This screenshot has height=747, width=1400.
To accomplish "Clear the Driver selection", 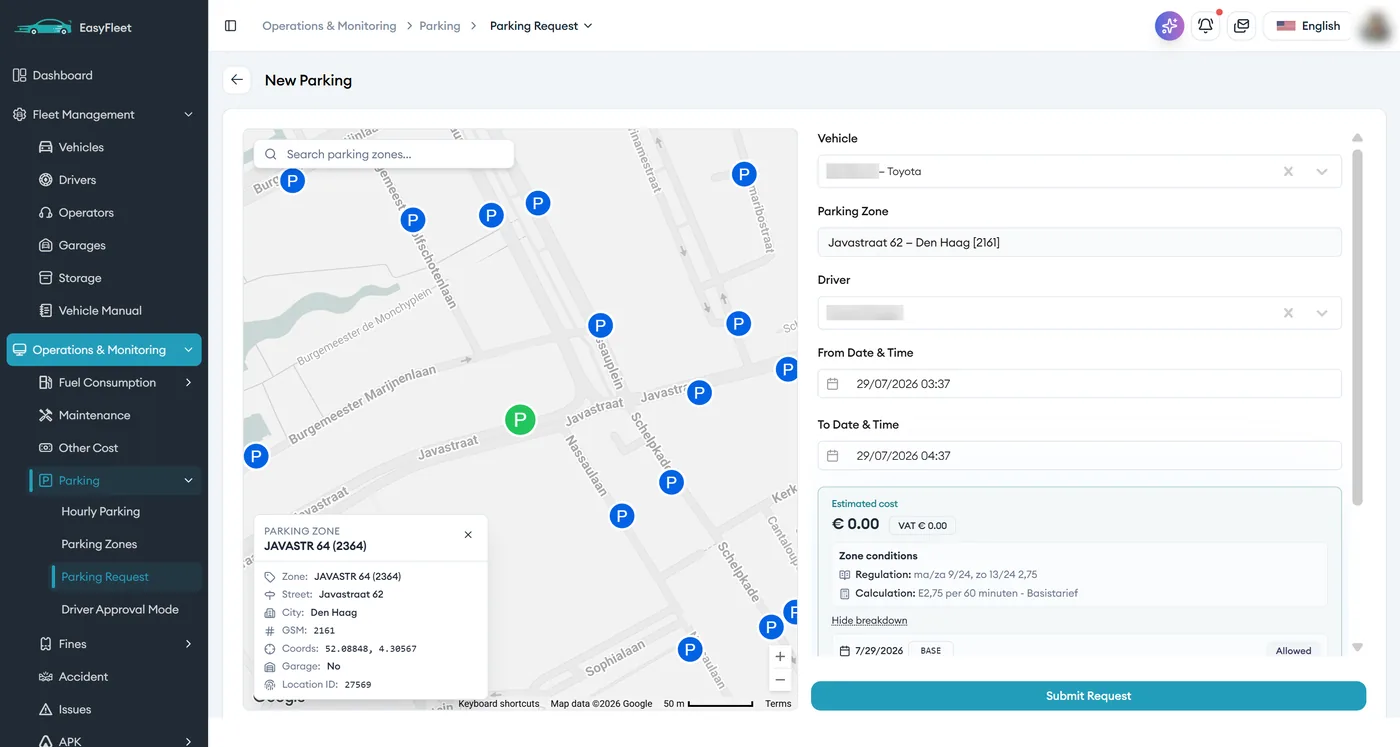I will [x=1288, y=313].
